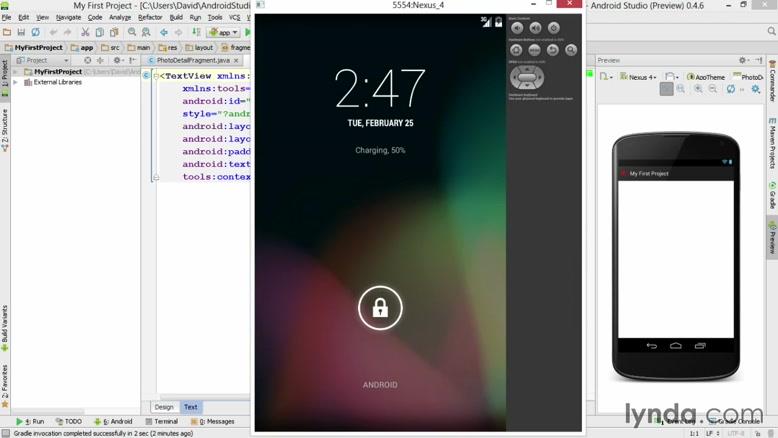The height and width of the screenshot is (438, 778).
Task: Expand the External Libraries node
Action: [15, 82]
